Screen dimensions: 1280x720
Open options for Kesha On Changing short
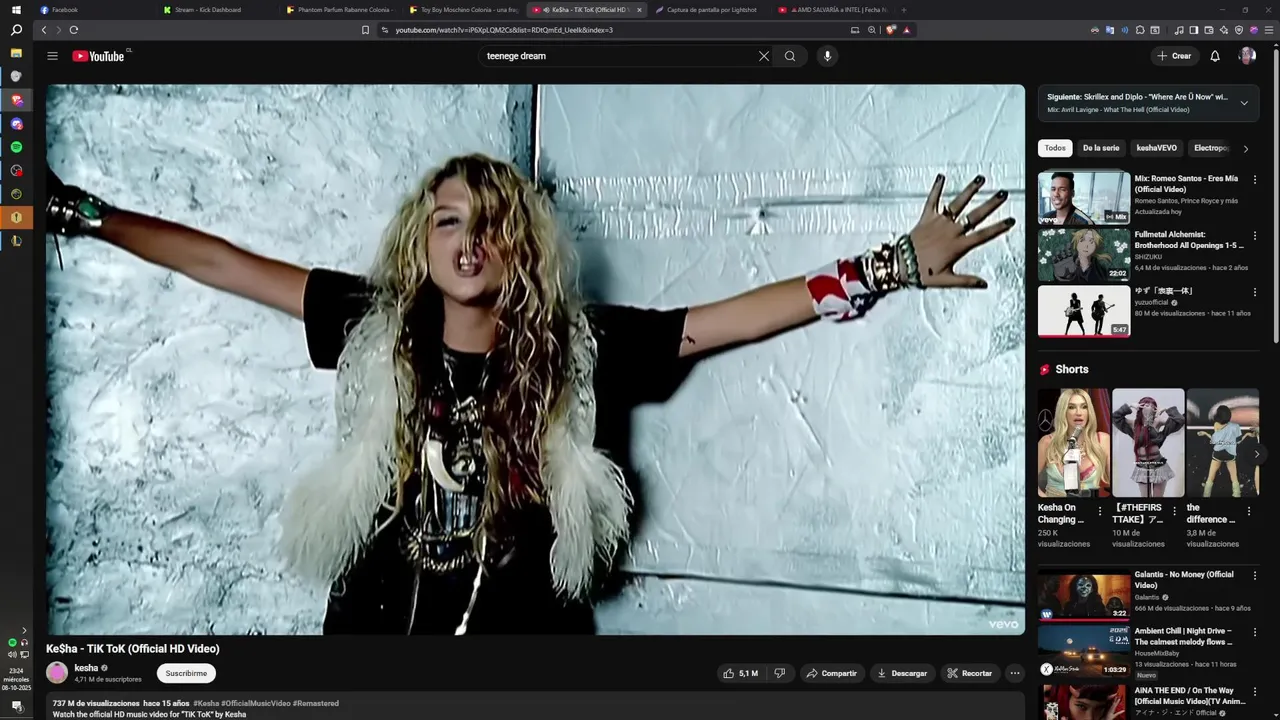(1100, 511)
